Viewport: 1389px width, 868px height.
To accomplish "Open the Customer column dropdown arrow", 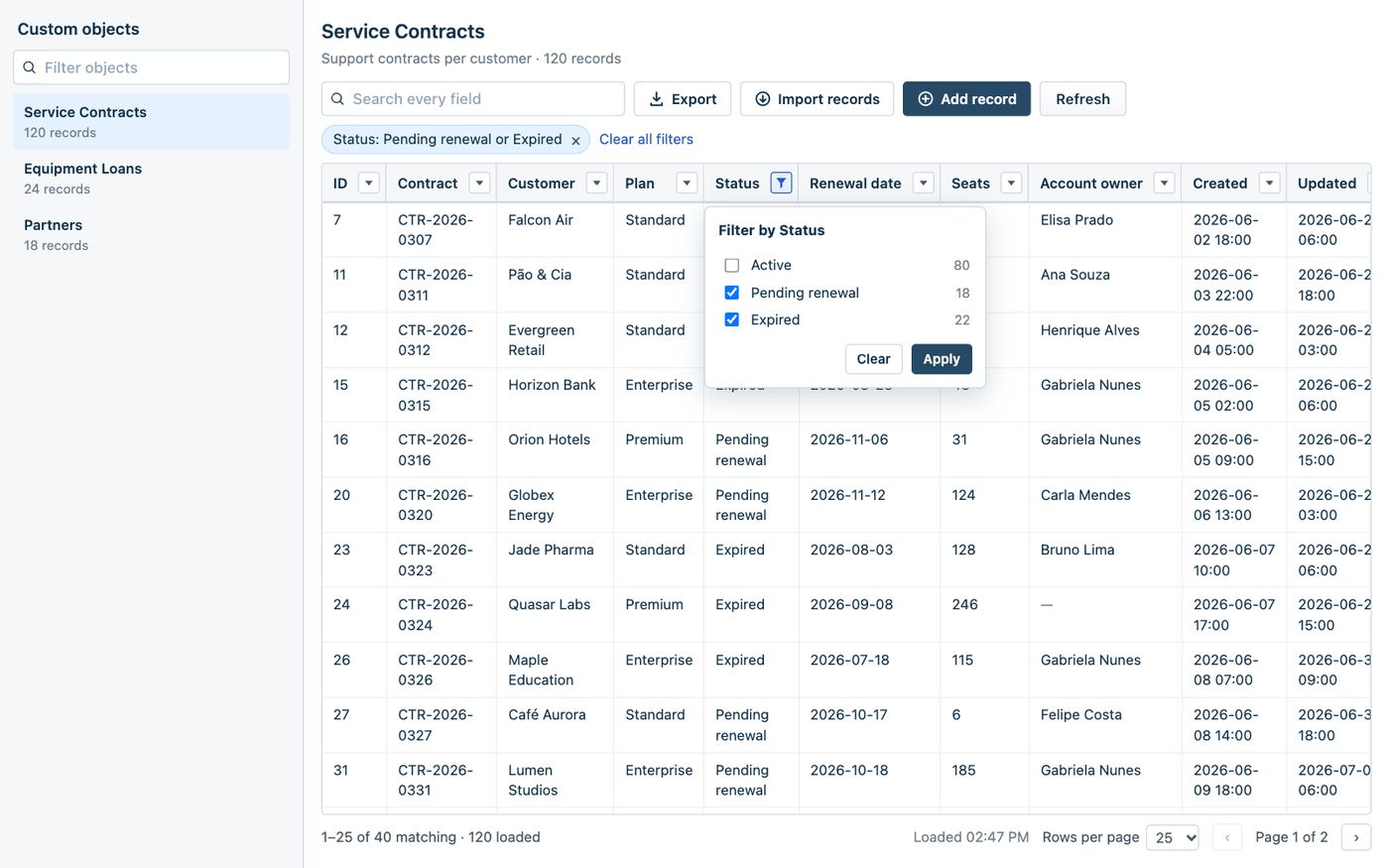I will click(597, 183).
